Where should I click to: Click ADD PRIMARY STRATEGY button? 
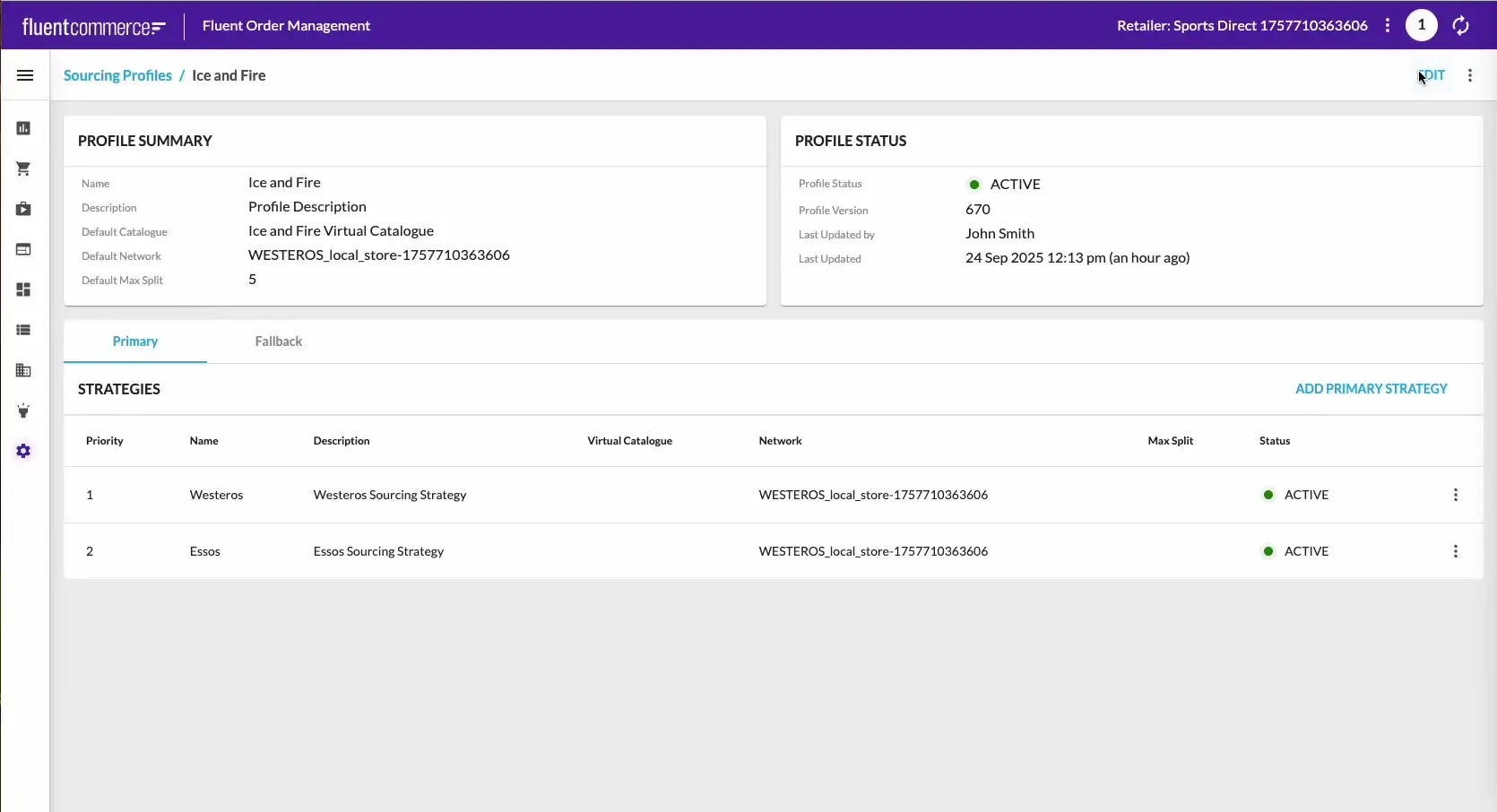(1371, 389)
